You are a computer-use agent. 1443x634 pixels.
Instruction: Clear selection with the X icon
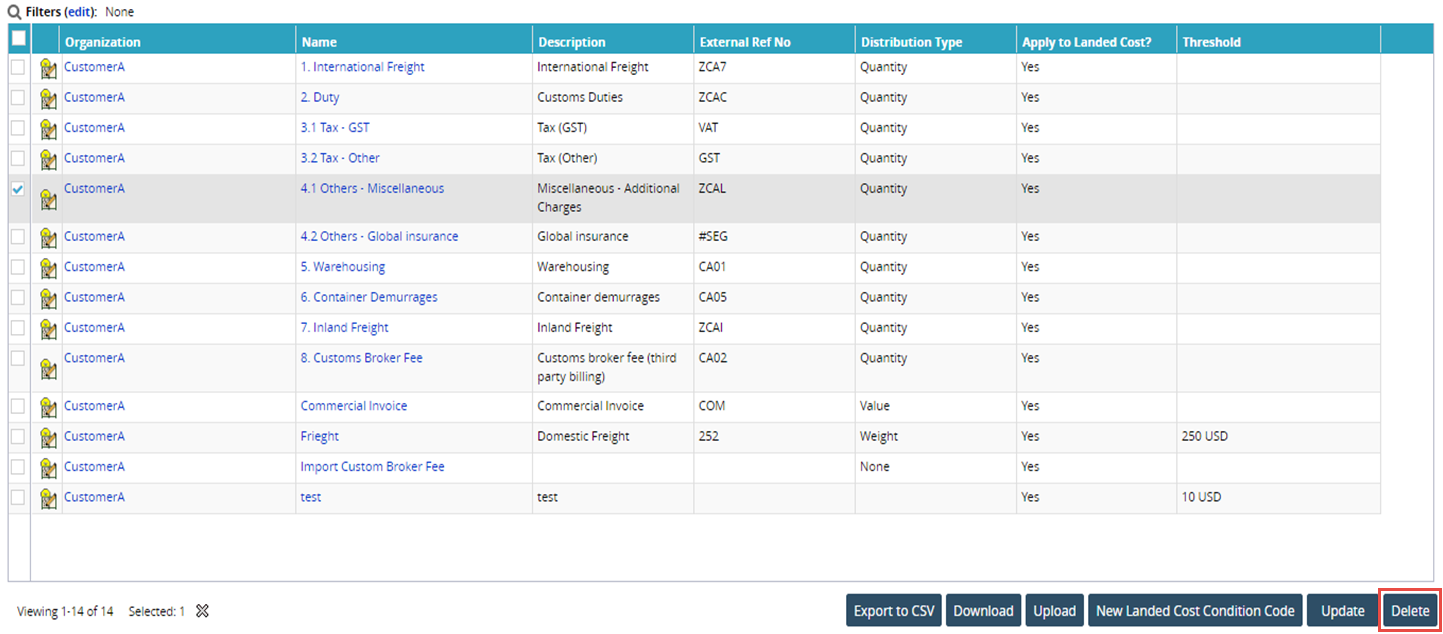pos(202,611)
